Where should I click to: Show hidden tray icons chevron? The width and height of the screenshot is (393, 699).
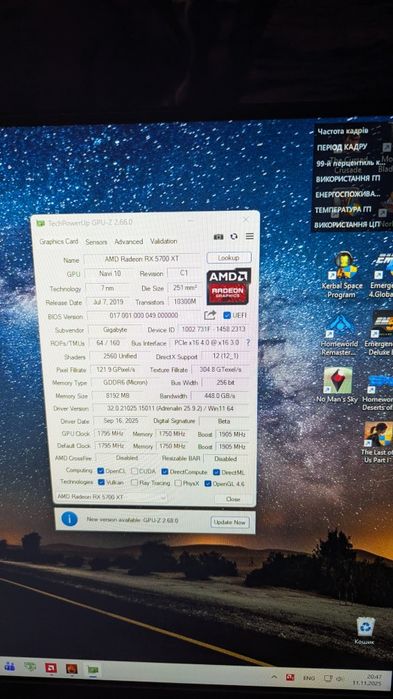pos(273,676)
